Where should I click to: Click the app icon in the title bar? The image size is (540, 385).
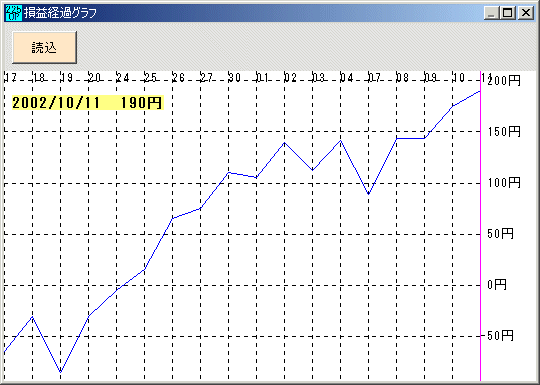(x=14, y=13)
